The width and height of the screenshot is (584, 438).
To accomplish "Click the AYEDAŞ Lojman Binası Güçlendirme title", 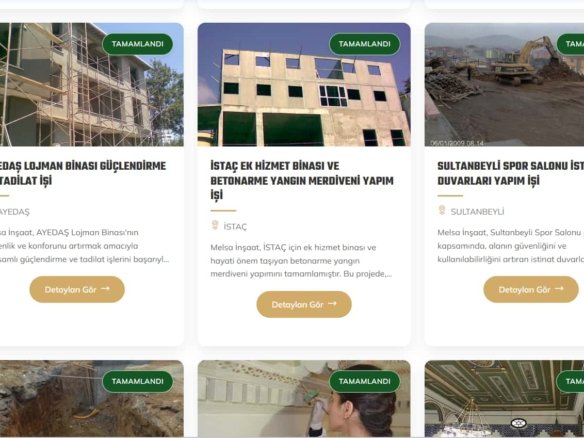I will point(83,173).
